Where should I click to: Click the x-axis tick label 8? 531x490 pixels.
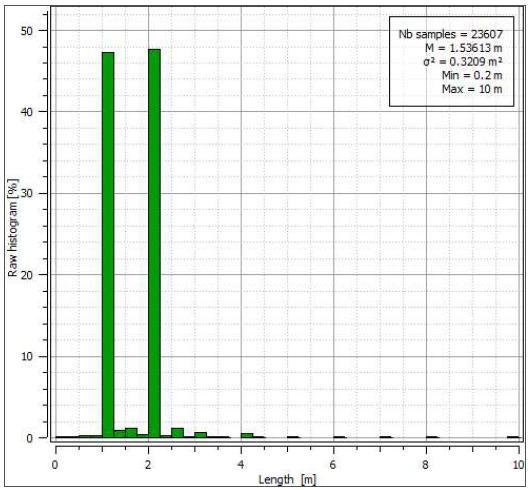point(426,465)
